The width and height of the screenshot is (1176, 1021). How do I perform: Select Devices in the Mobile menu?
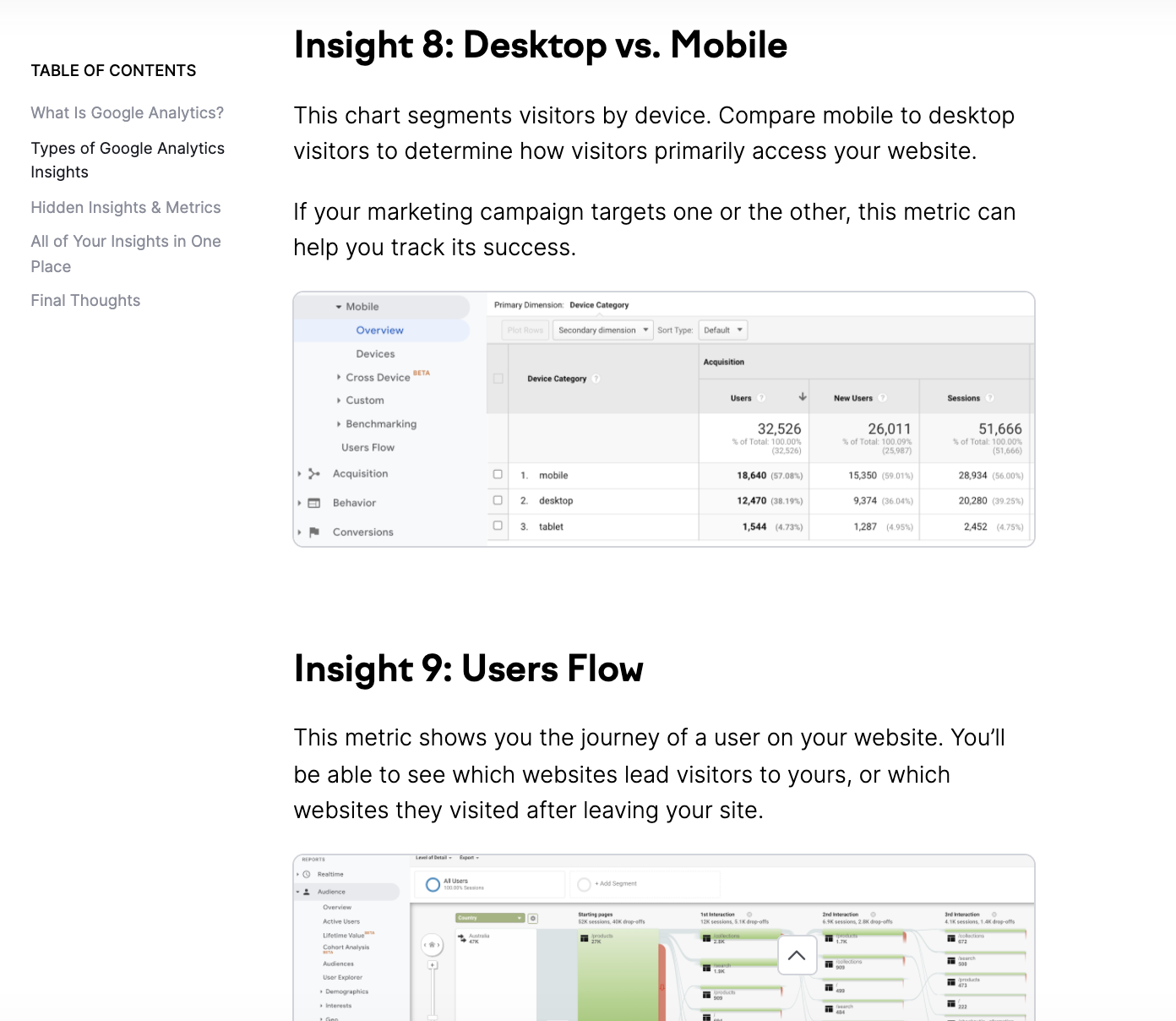tap(375, 354)
